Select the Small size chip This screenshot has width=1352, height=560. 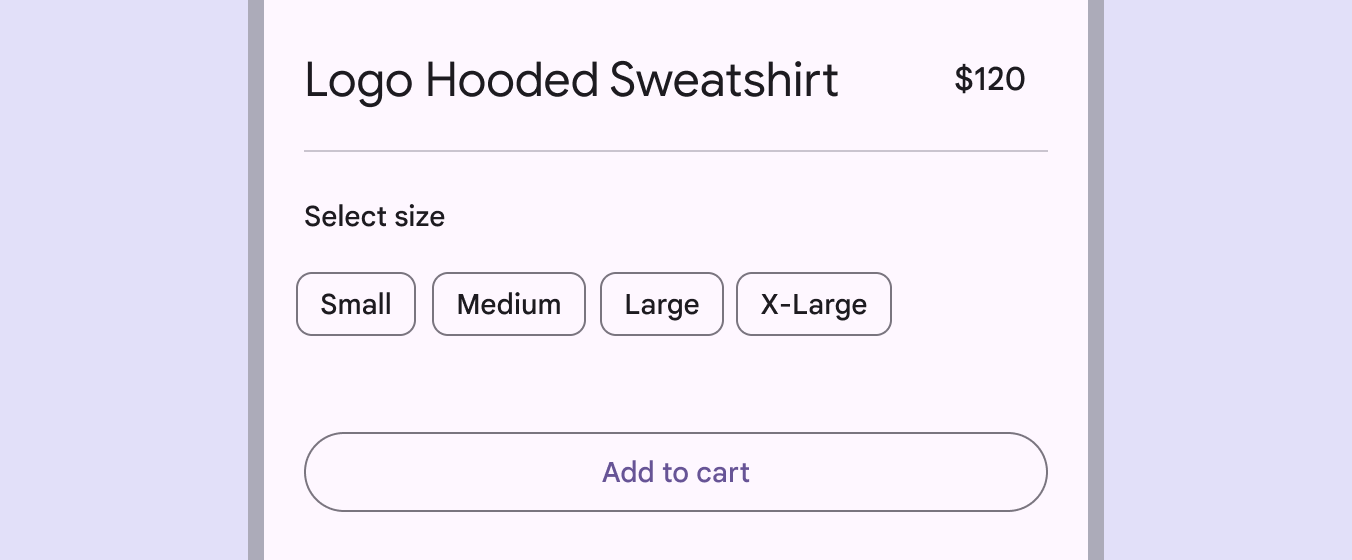[356, 304]
